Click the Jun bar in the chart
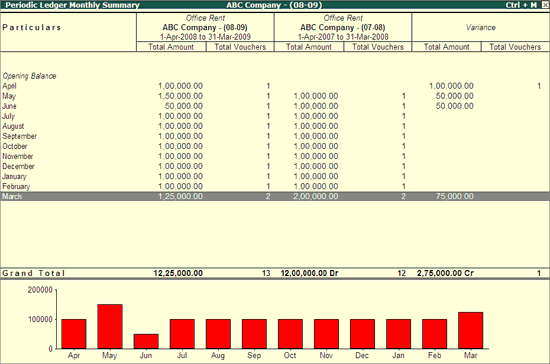Screen dimensions: 550x364 (x=146, y=341)
